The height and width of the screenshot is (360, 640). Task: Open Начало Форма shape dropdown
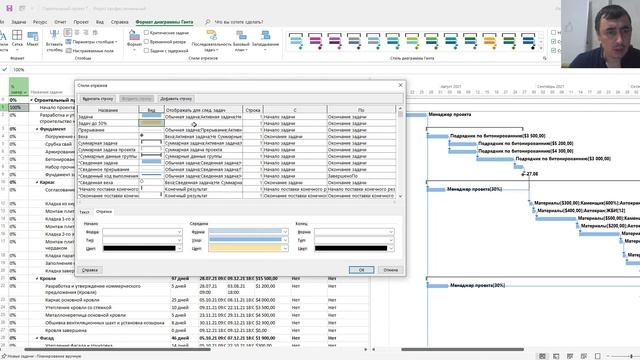point(179,232)
